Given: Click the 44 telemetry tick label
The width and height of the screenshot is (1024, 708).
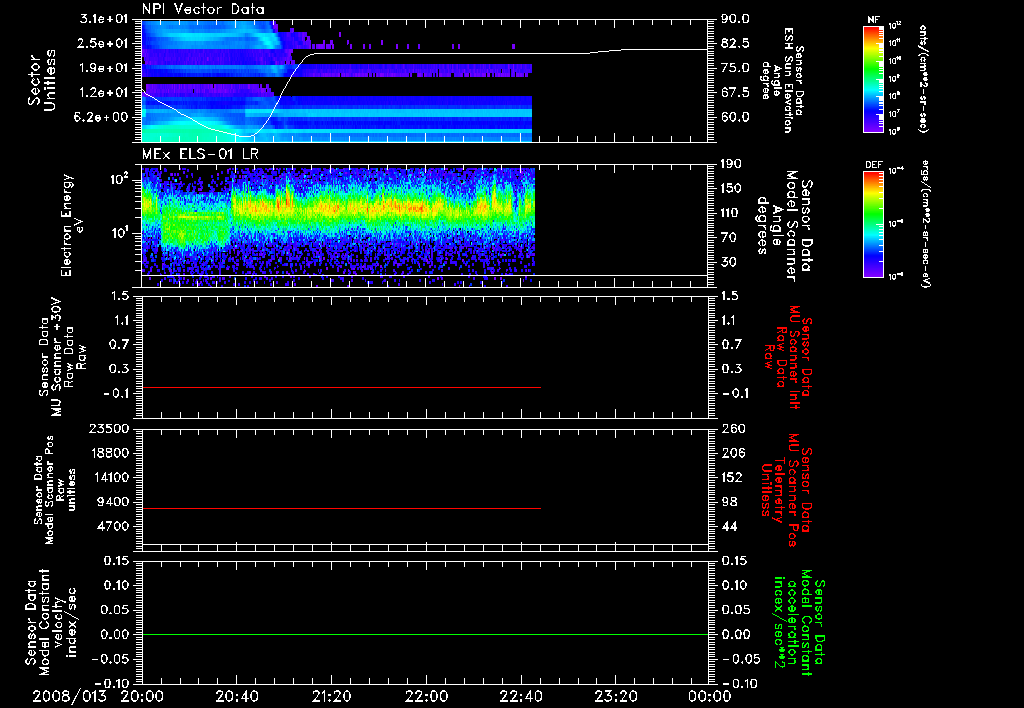Looking at the screenshot, I should click(x=728, y=526).
